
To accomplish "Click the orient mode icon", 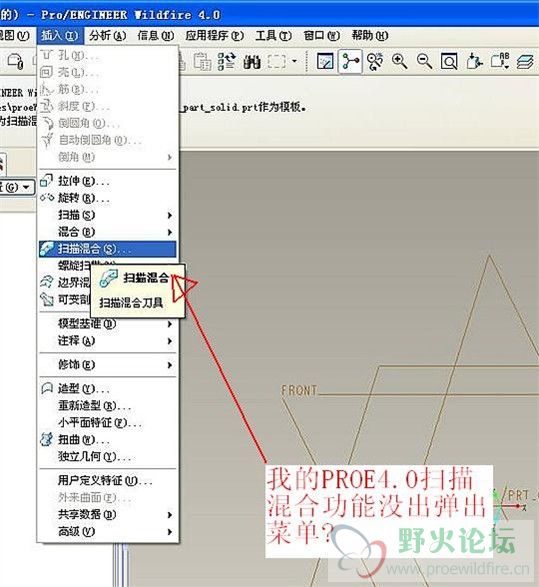I will click(375, 61).
